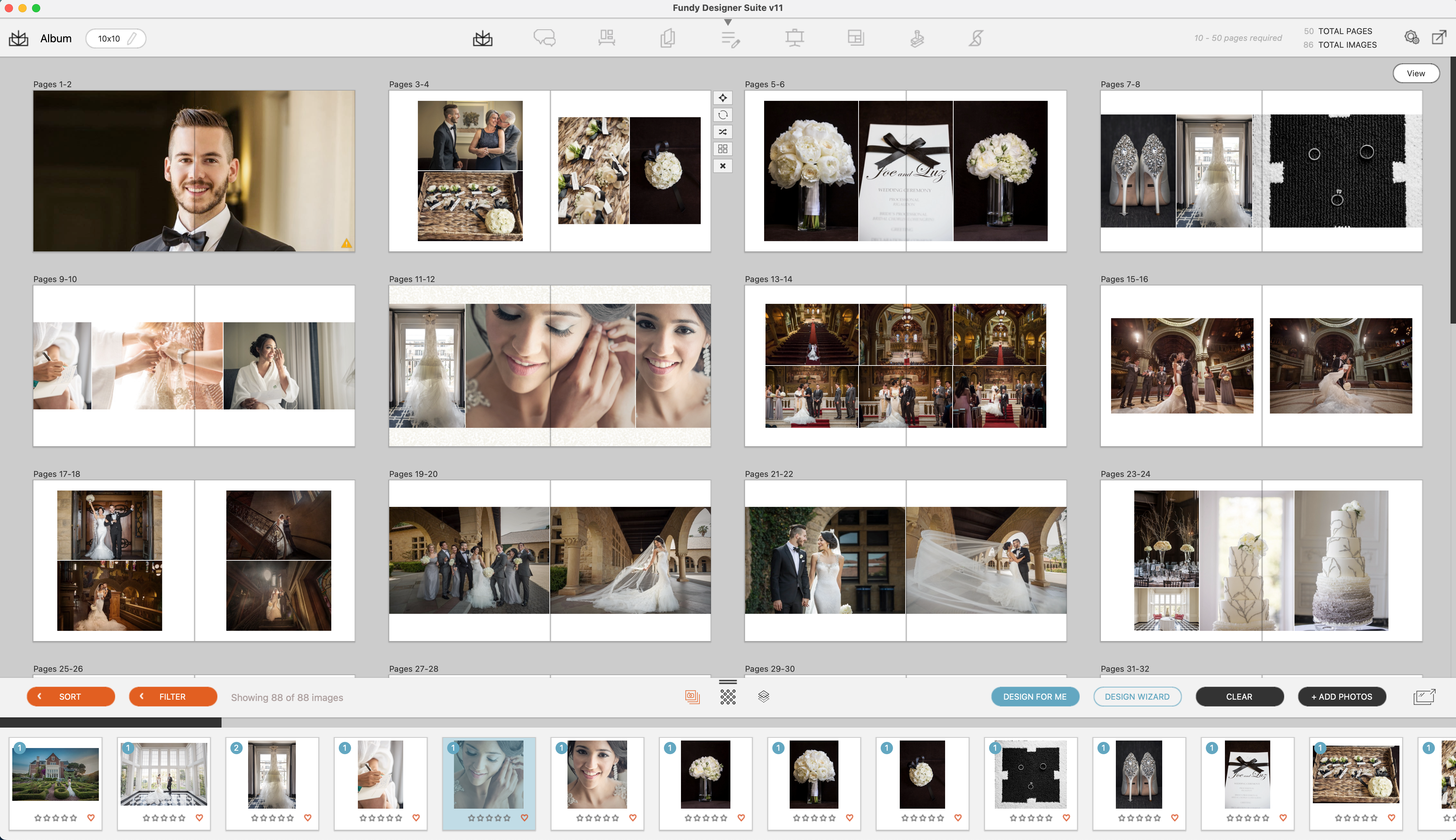Click the usage badge 2 on the wedding dress thumbnail
1456x840 pixels.
tap(236, 748)
